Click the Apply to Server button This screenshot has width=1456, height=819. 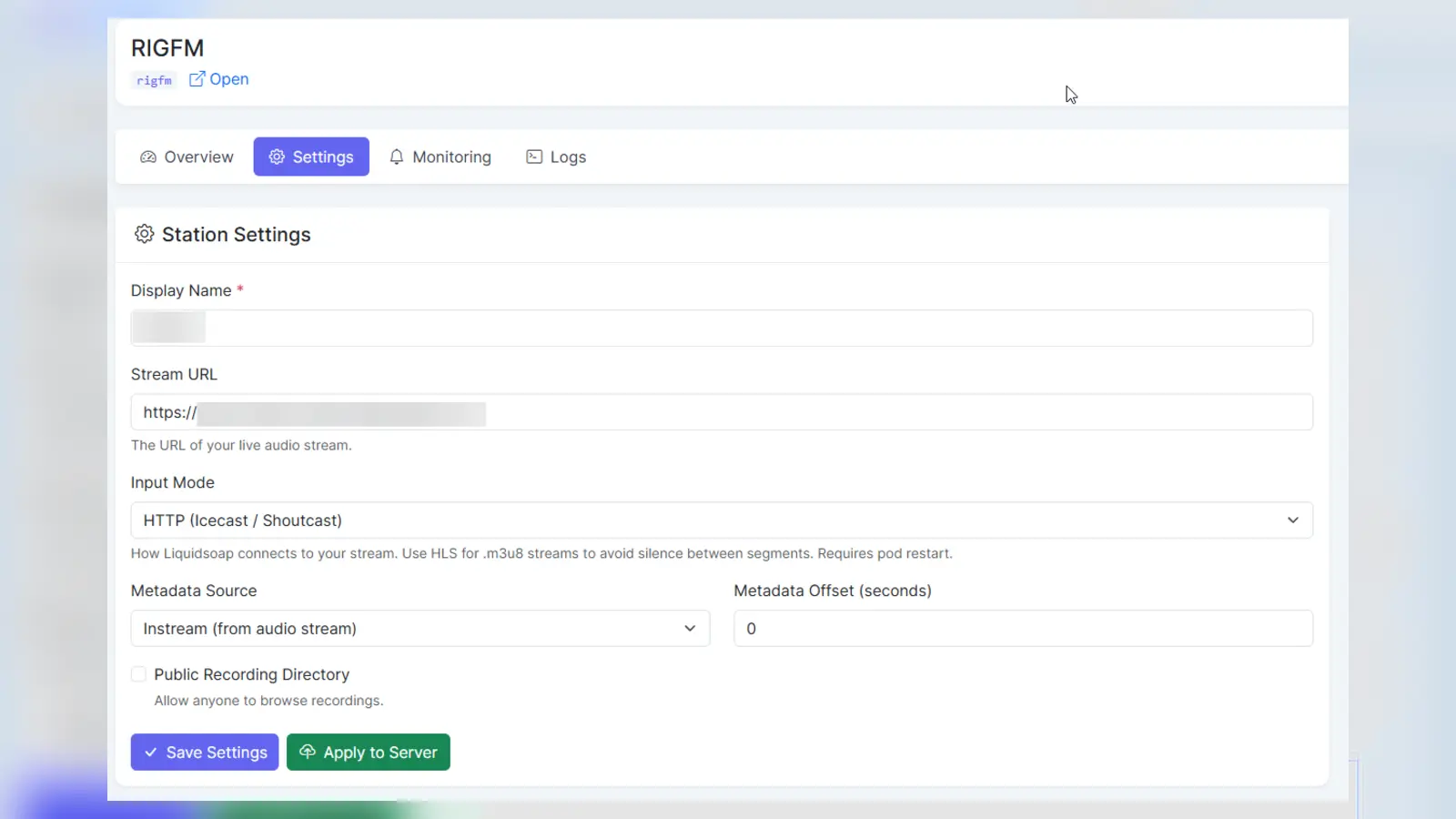(369, 753)
